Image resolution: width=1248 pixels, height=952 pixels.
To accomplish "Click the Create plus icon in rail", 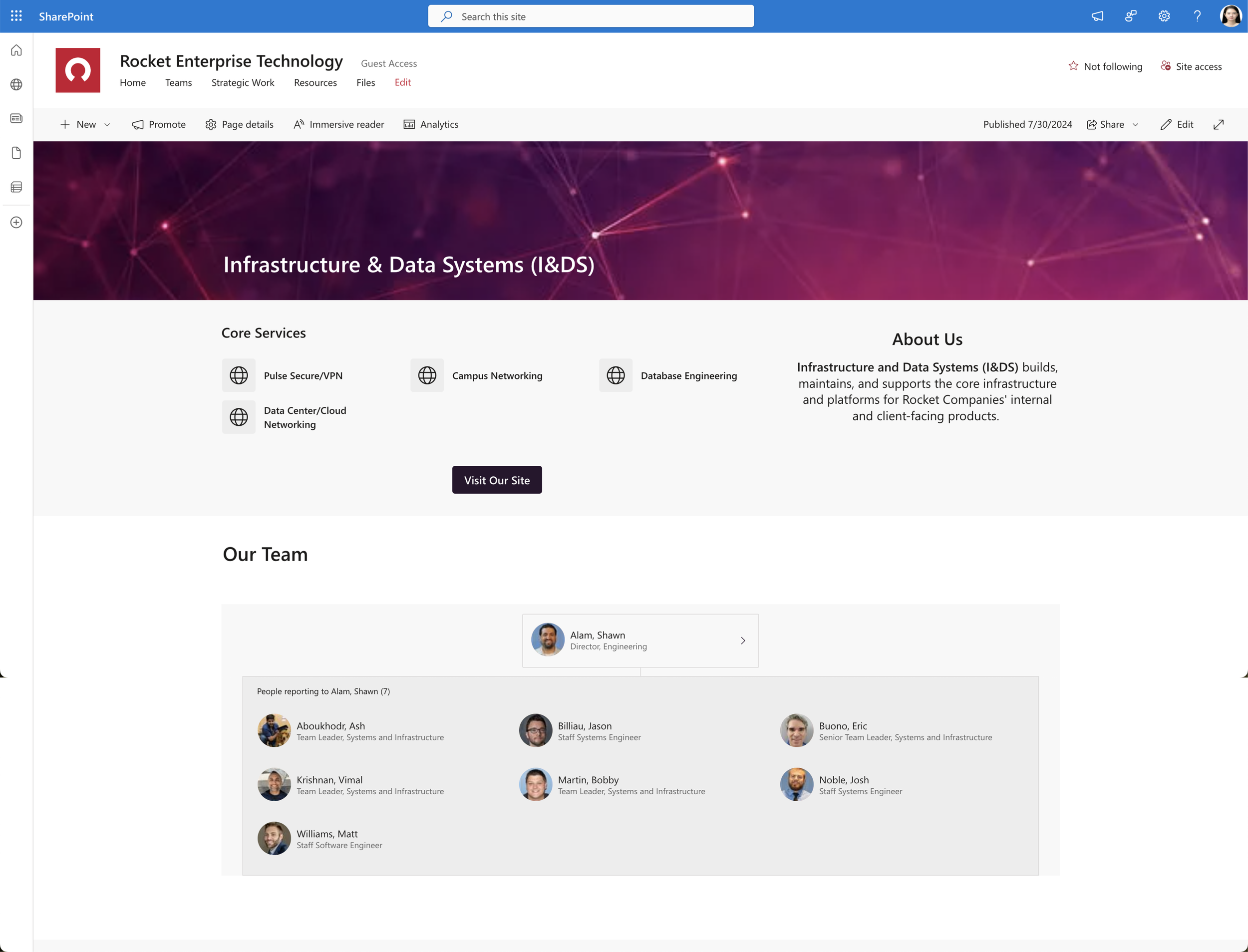I will click(16, 222).
